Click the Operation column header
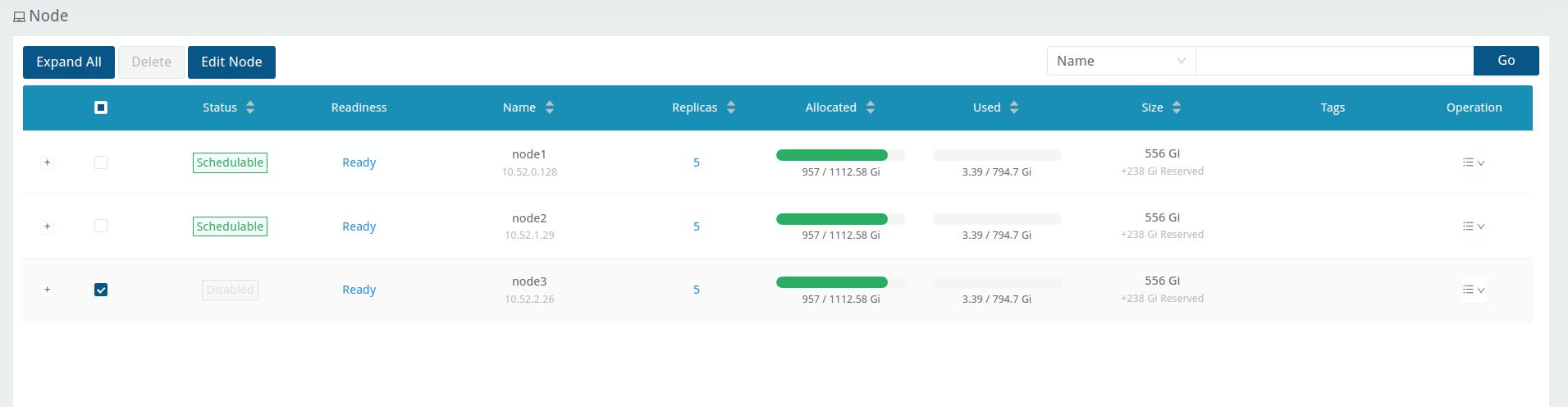The height and width of the screenshot is (407, 1568). (x=1474, y=107)
